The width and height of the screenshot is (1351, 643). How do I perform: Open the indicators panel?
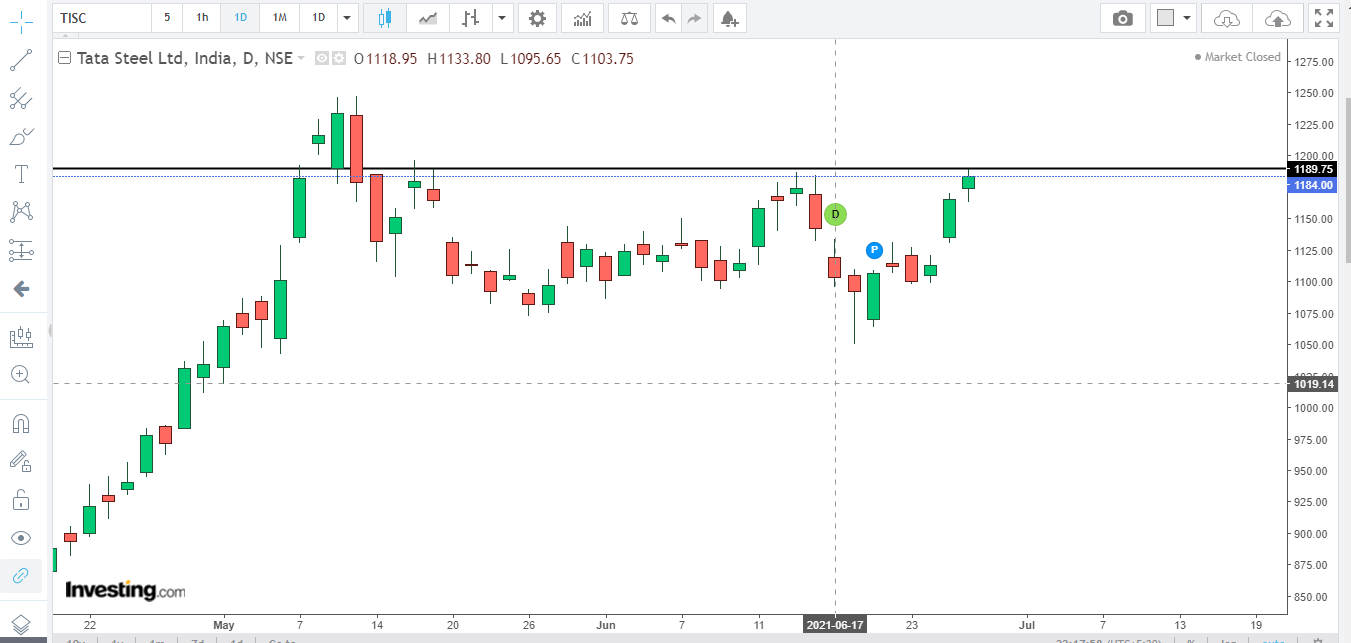click(582, 18)
